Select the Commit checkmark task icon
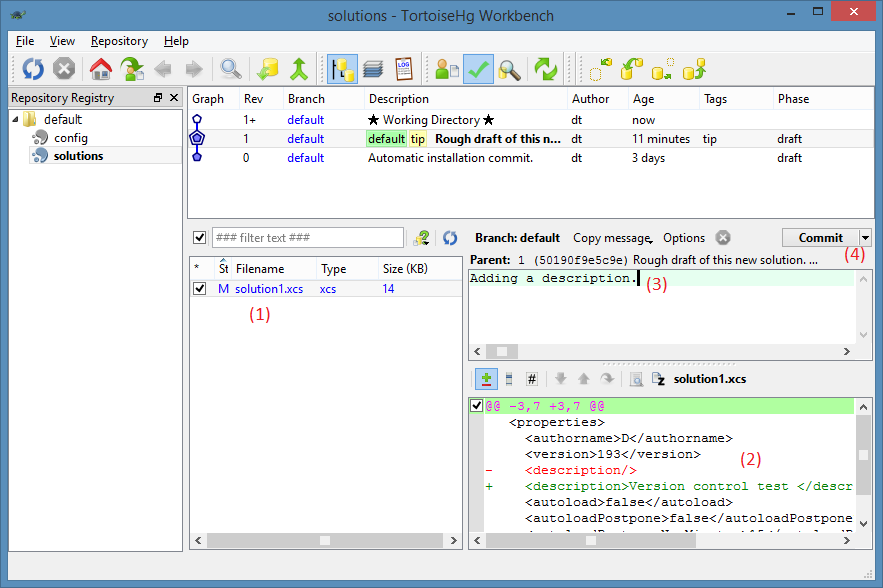The height and width of the screenshot is (588, 883). 478,69
